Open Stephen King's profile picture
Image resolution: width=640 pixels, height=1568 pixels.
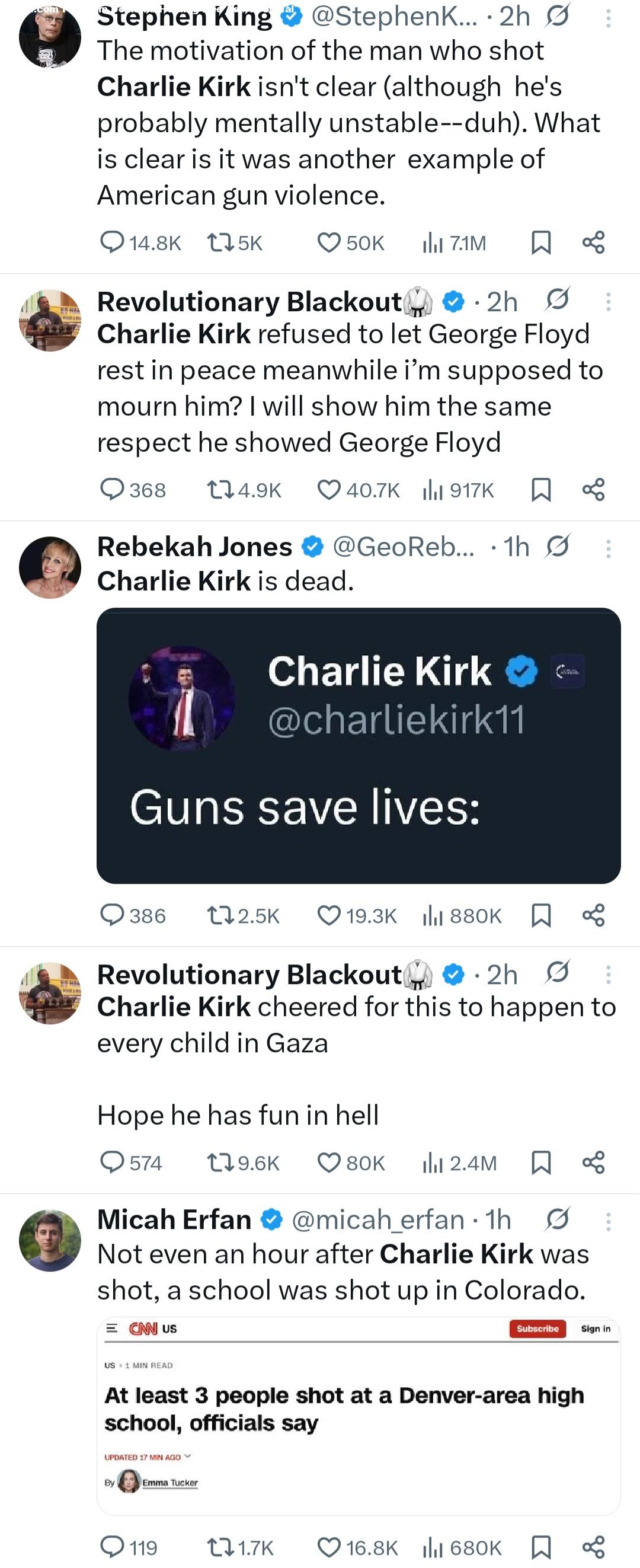coord(50,37)
